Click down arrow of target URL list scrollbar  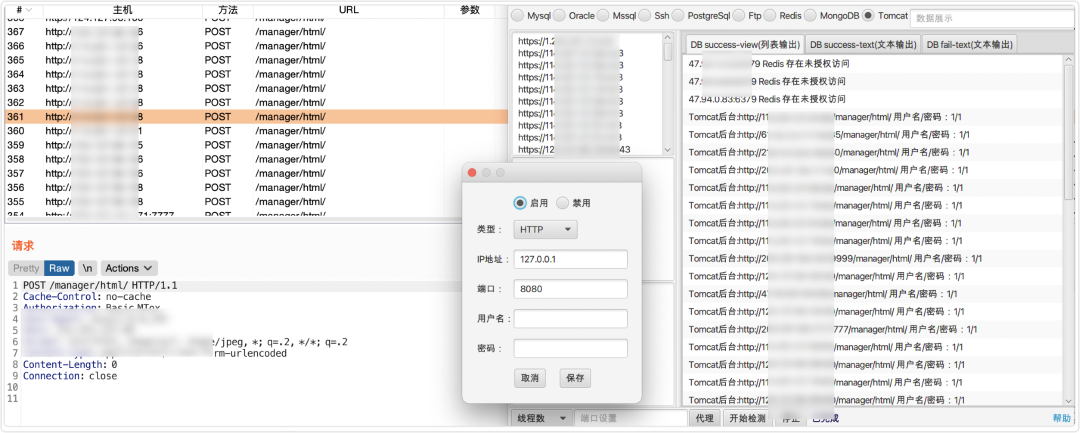tap(667, 149)
